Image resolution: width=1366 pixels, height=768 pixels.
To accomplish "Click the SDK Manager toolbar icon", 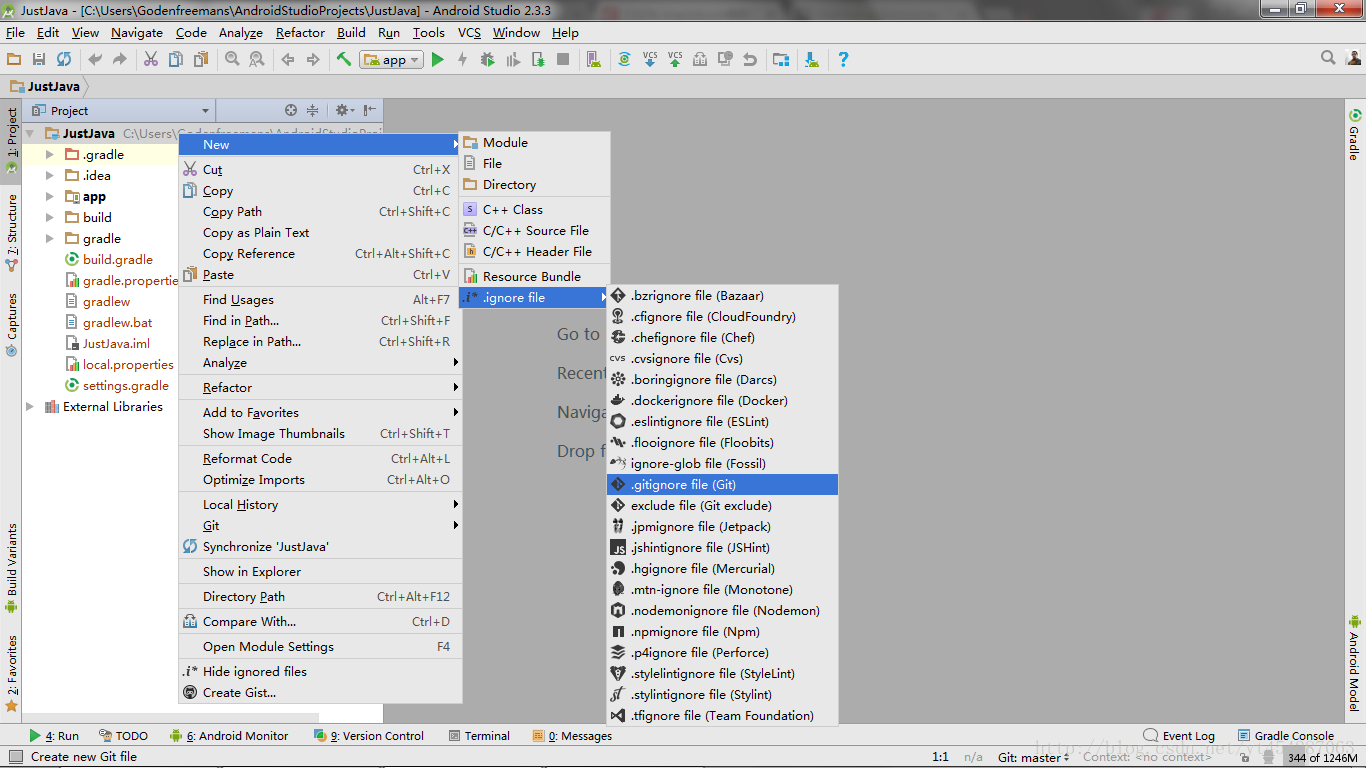I will pos(811,60).
